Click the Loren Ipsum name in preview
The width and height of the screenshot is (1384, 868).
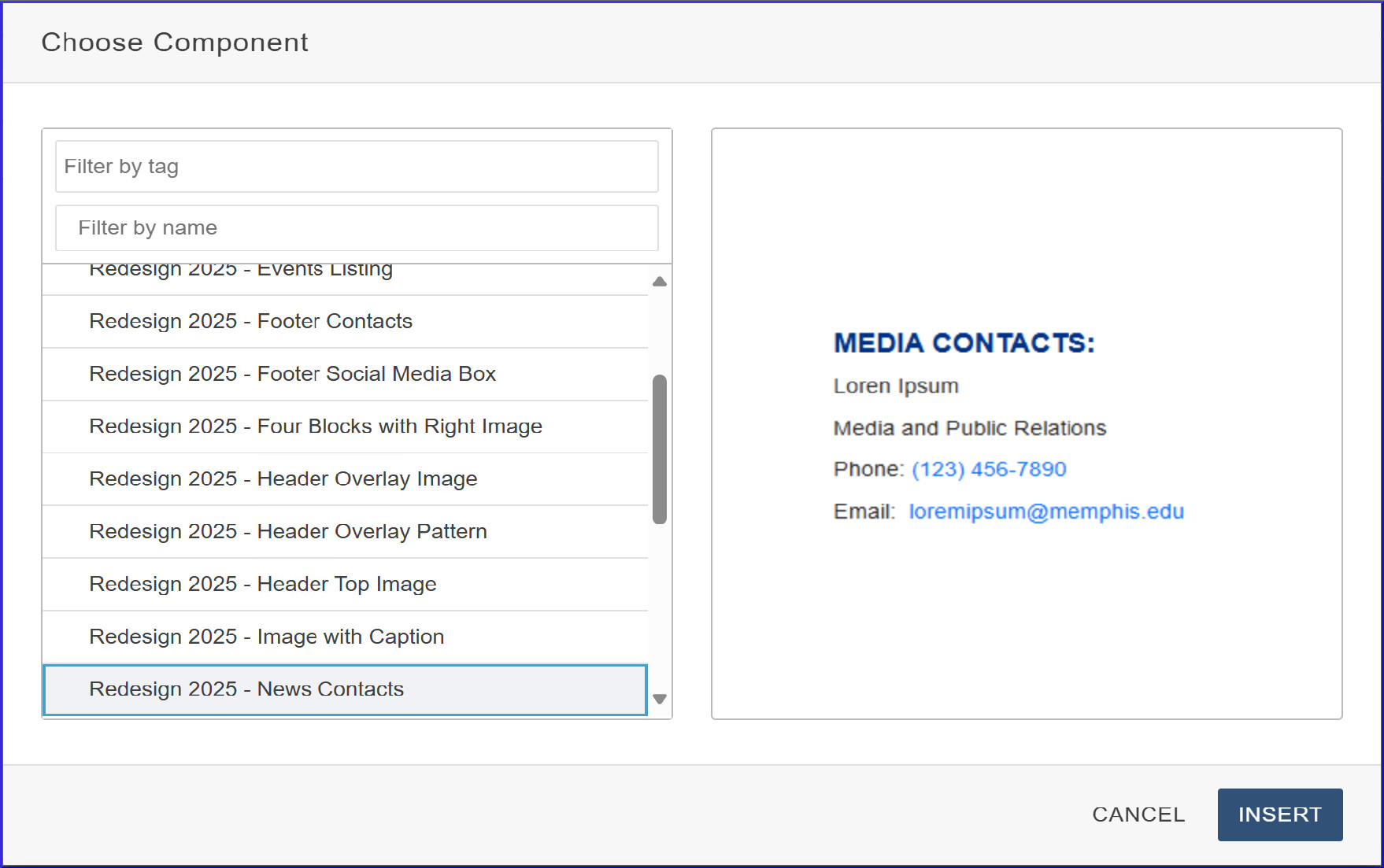point(896,386)
